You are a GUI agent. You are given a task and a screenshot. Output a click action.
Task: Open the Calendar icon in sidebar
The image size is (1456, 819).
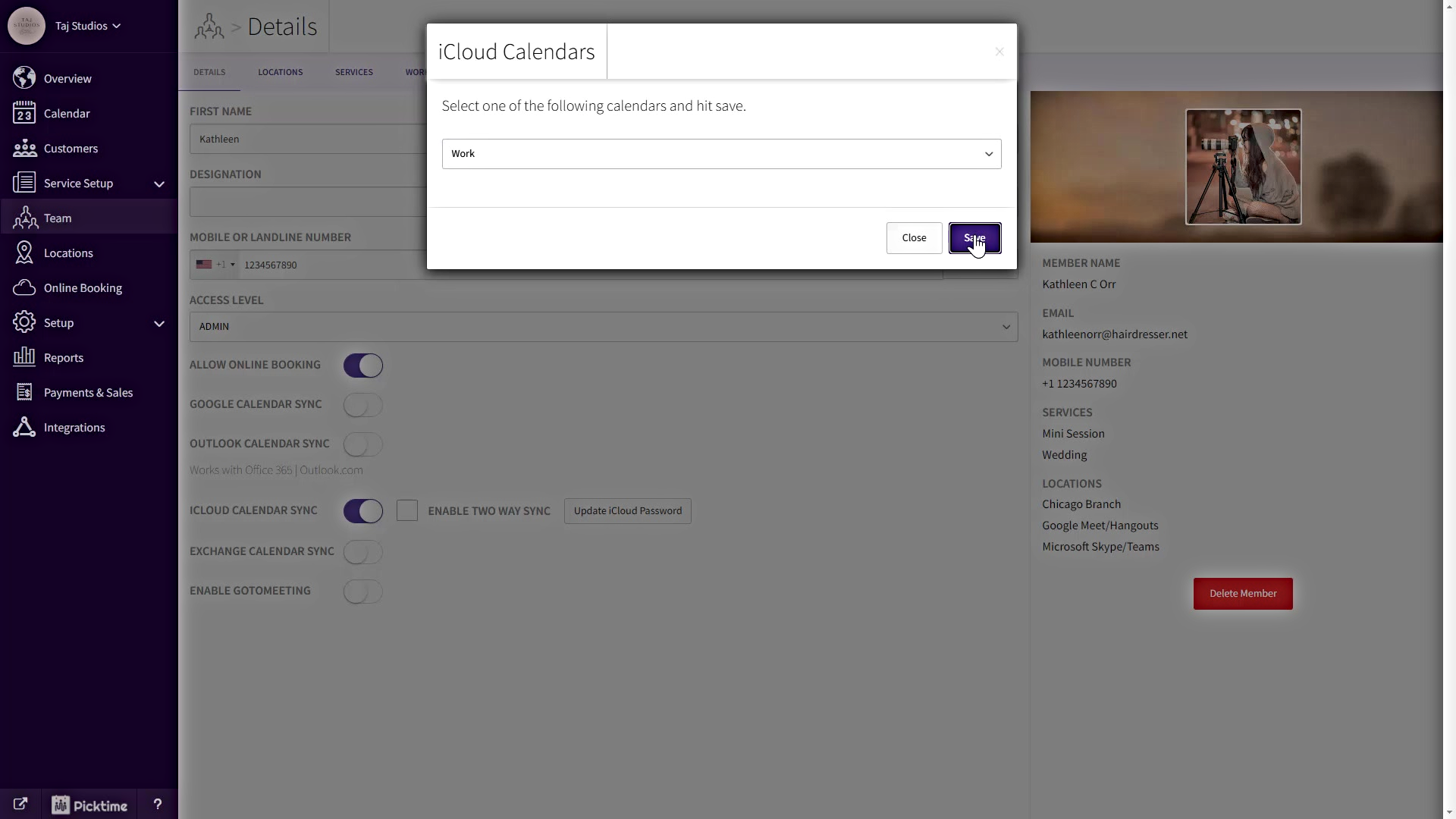point(24,113)
